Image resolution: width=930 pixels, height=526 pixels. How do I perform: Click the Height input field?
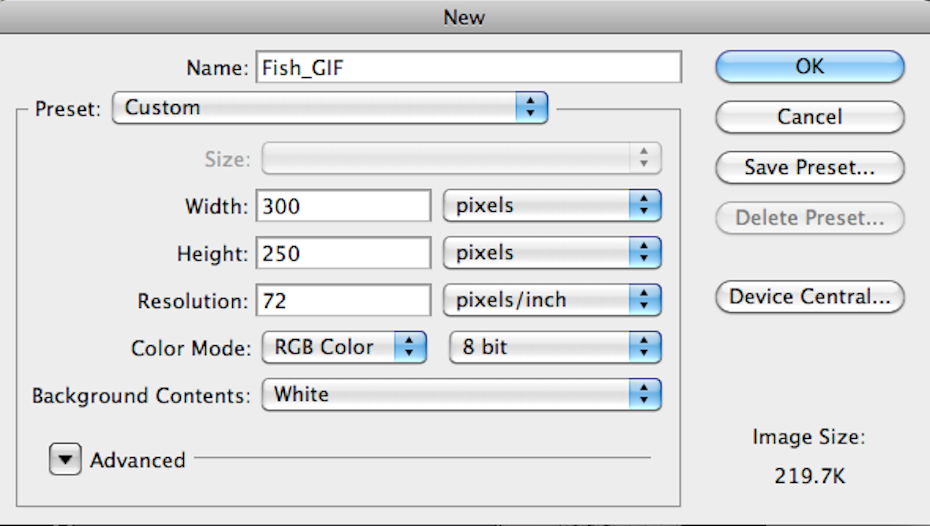(343, 253)
